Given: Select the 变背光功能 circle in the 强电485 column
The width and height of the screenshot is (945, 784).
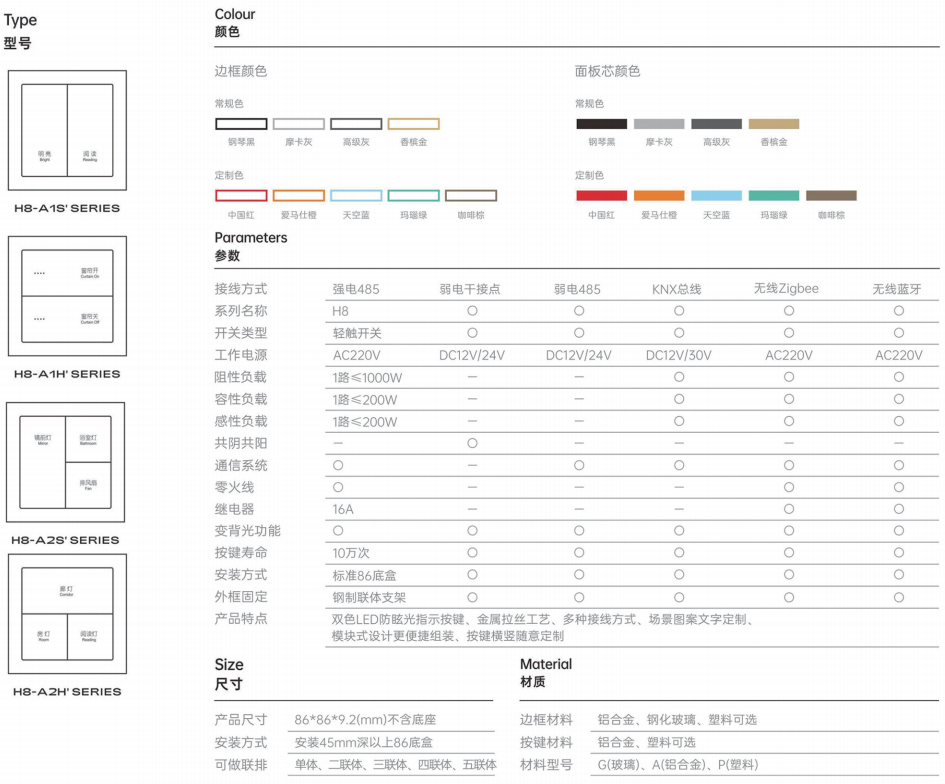Looking at the screenshot, I should pyautogui.click(x=338, y=531).
